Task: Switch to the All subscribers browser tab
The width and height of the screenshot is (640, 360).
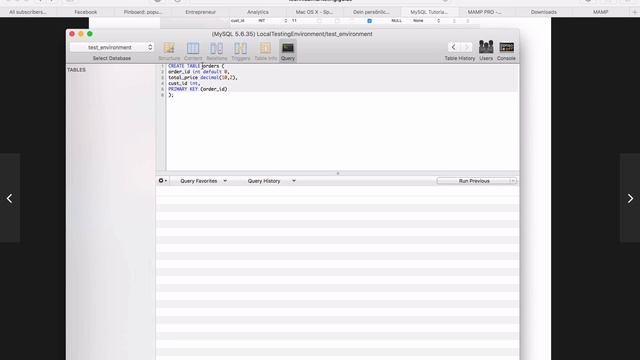Action: [x=28, y=12]
